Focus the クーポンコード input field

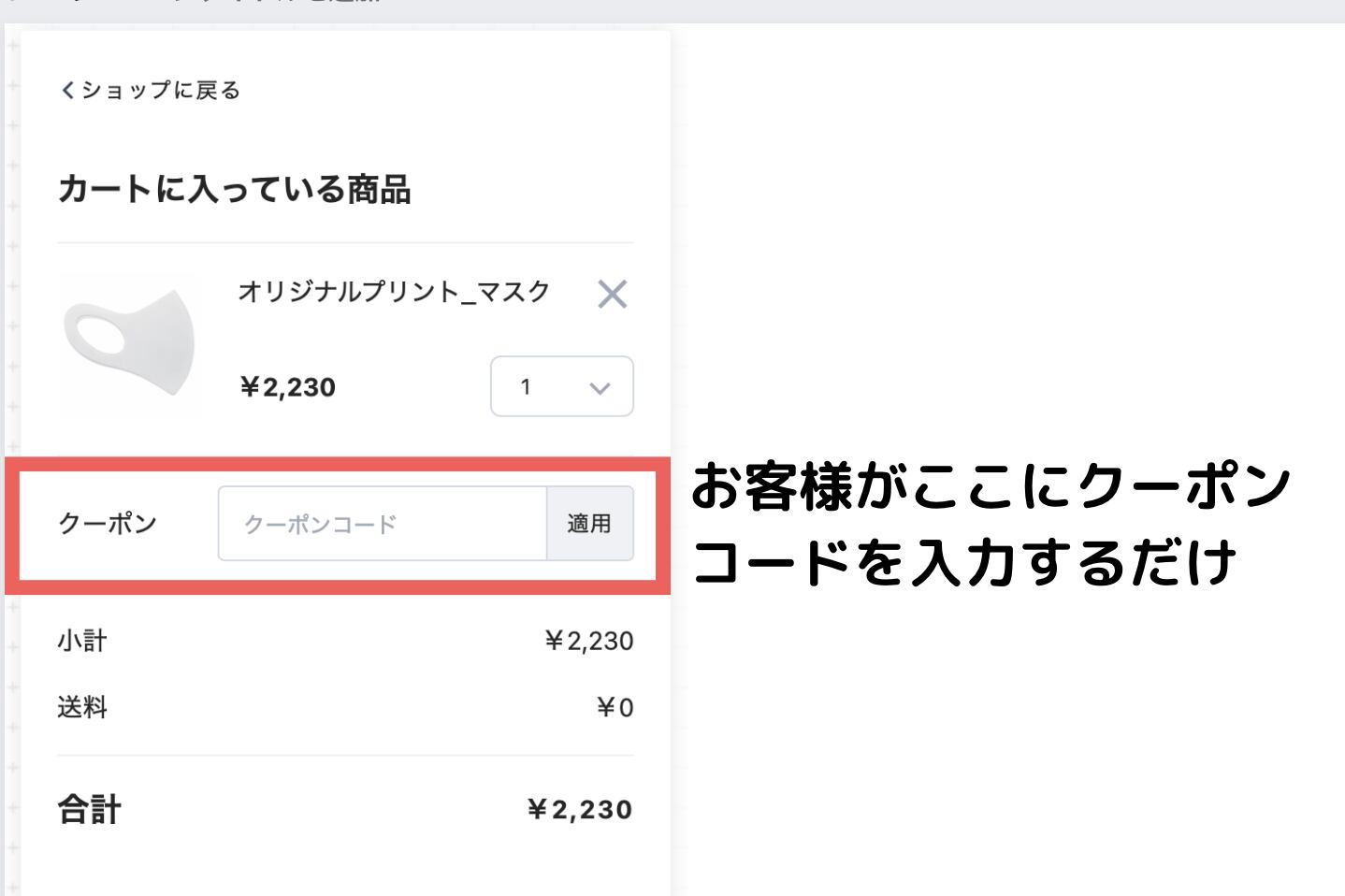click(382, 524)
